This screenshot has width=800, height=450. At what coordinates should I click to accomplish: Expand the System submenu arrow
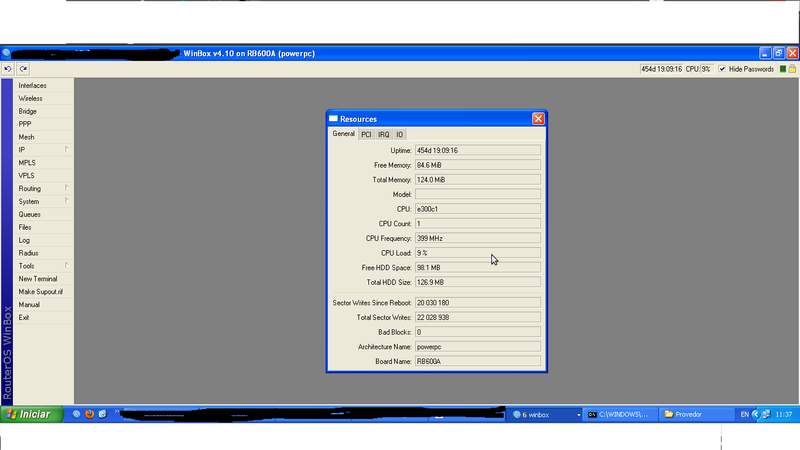pyautogui.click(x=67, y=201)
